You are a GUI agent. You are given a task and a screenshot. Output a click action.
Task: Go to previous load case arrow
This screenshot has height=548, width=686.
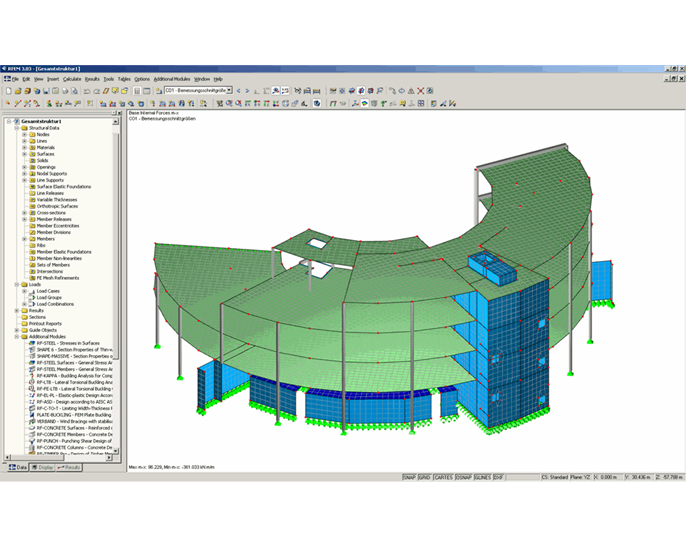pyautogui.click(x=238, y=91)
